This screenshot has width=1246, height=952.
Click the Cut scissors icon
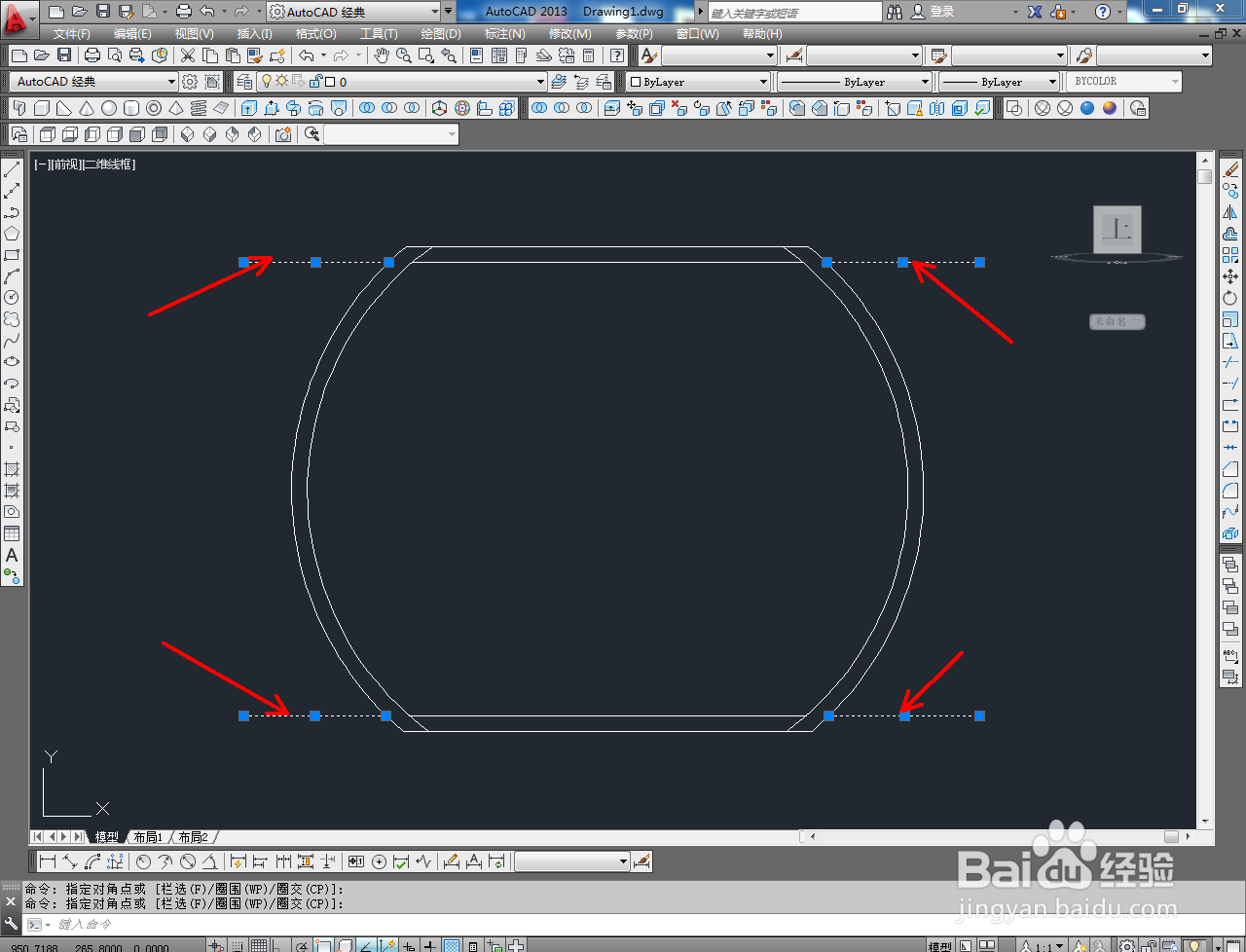pos(187,55)
